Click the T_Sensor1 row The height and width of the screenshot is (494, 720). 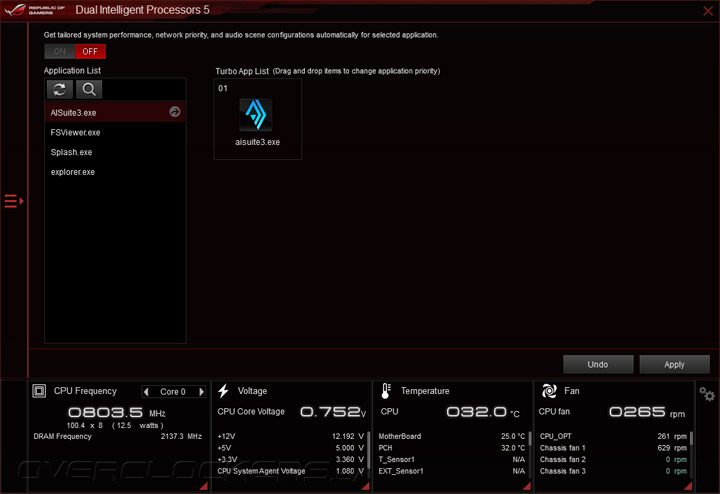click(452, 459)
